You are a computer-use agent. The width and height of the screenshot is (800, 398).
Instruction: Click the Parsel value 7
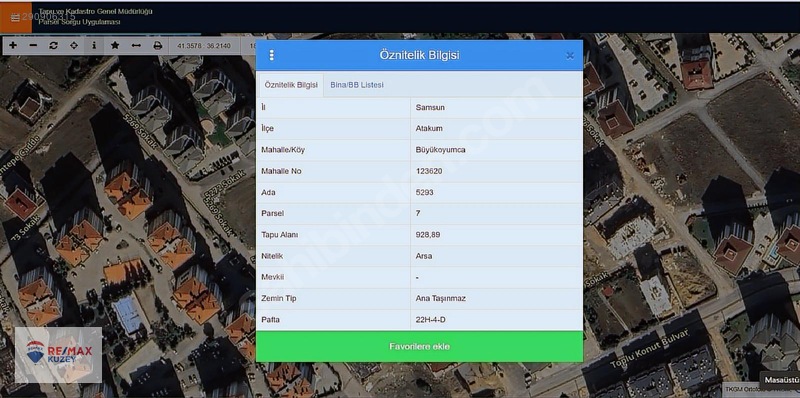pos(496,213)
